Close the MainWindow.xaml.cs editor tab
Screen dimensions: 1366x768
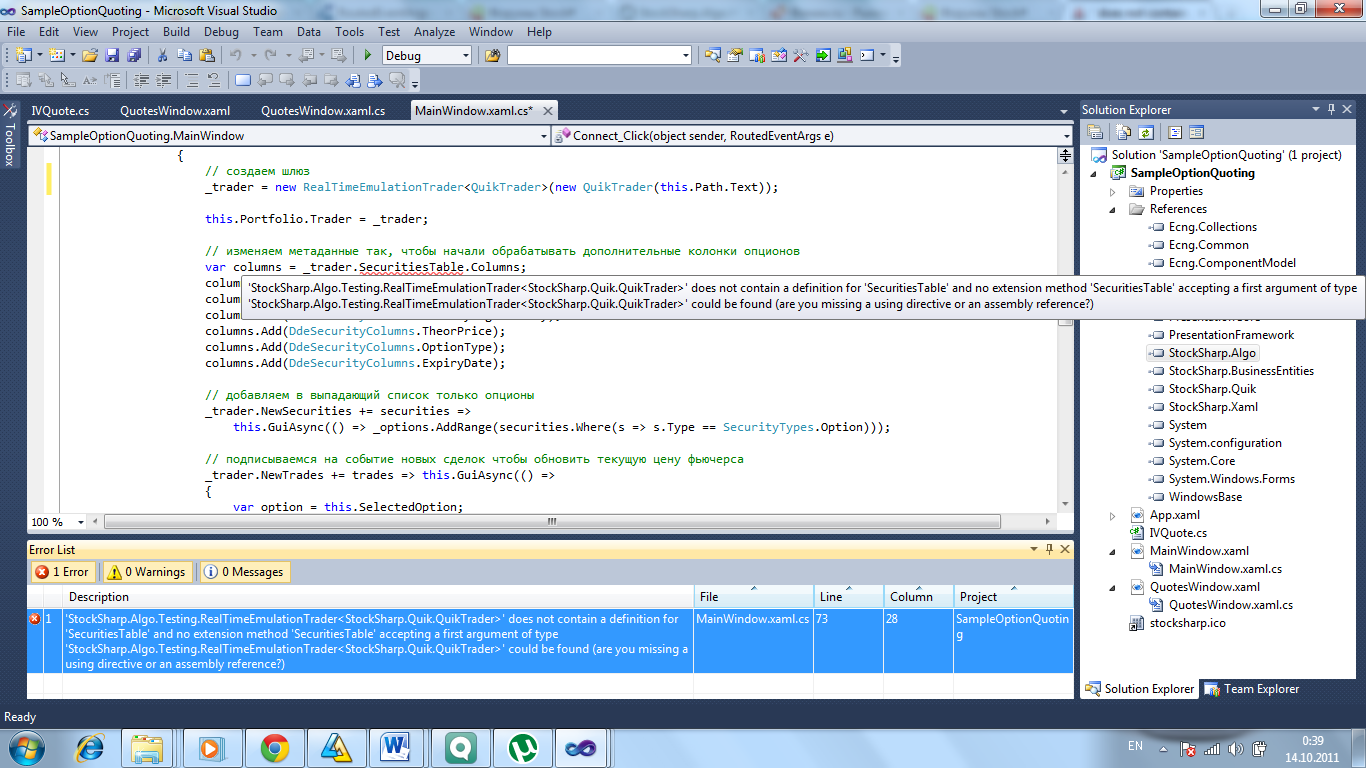pos(546,111)
